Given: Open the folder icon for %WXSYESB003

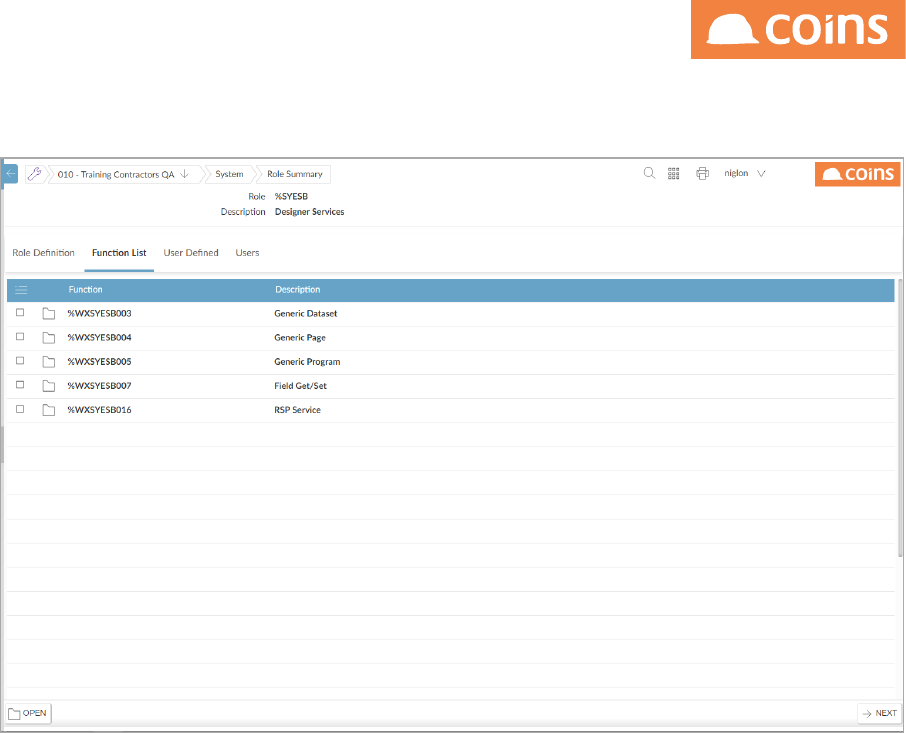Looking at the screenshot, I should click(49, 314).
